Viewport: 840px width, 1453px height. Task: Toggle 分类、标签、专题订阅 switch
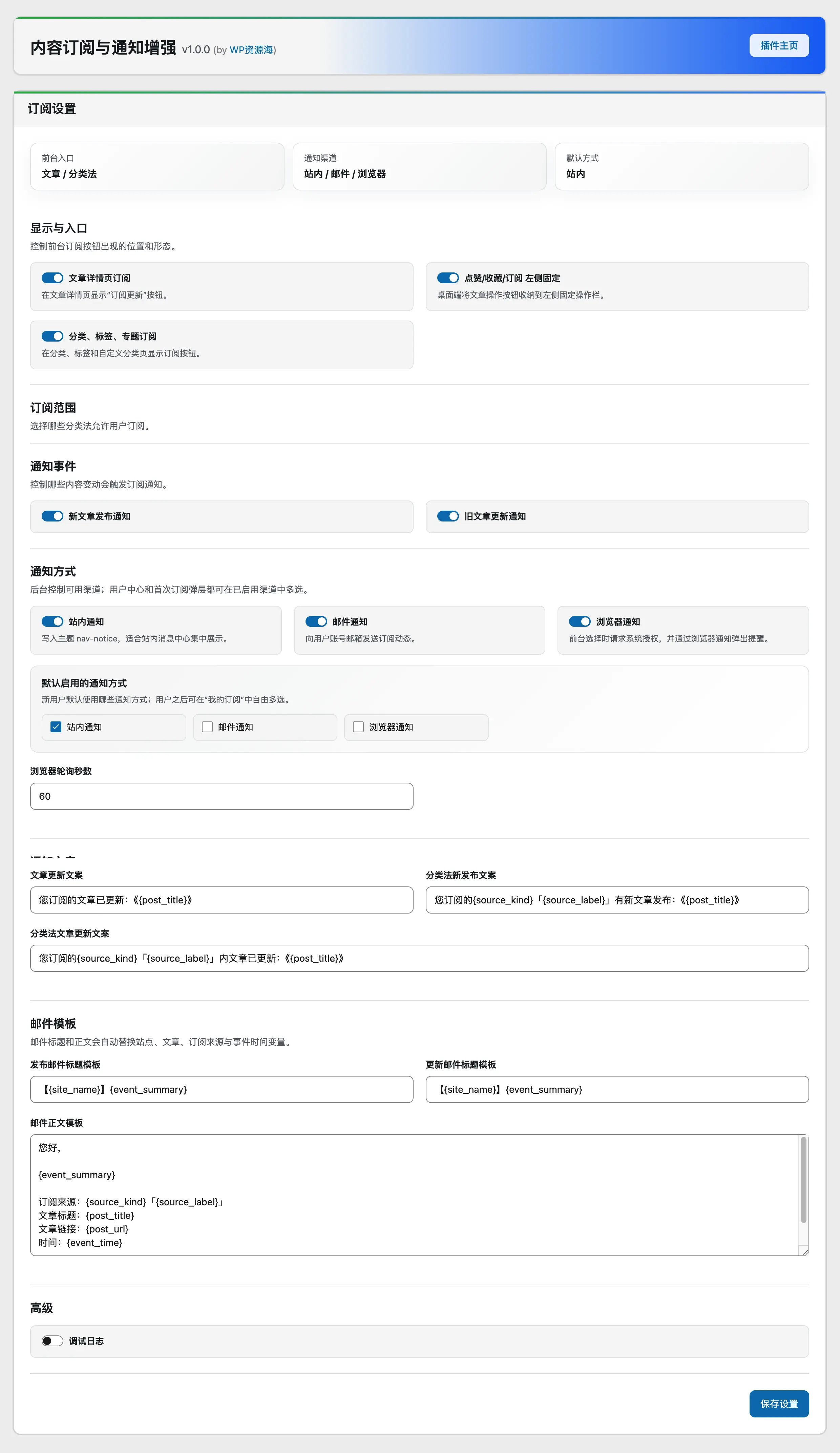(x=52, y=336)
